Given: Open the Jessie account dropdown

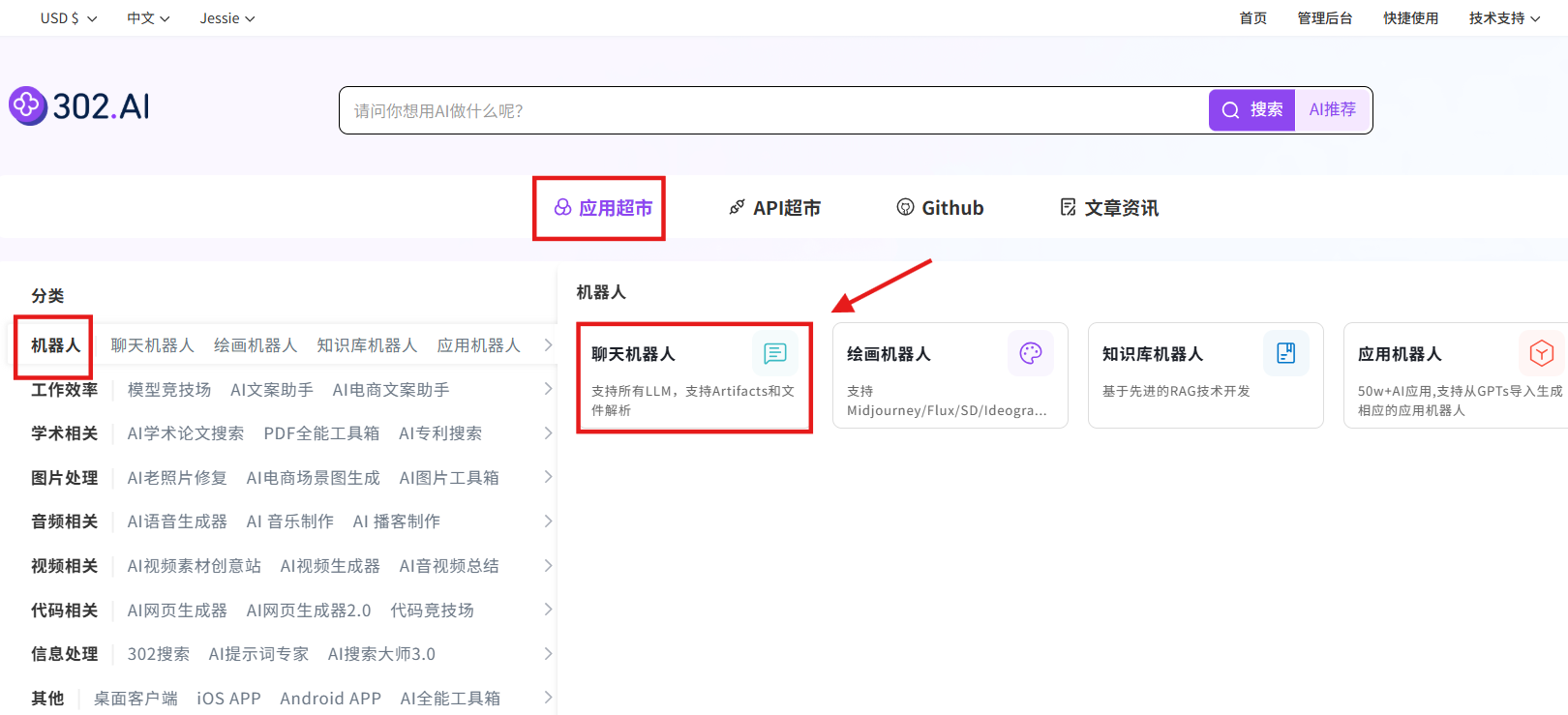Looking at the screenshot, I should pyautogui.click(x=227, y=18).
